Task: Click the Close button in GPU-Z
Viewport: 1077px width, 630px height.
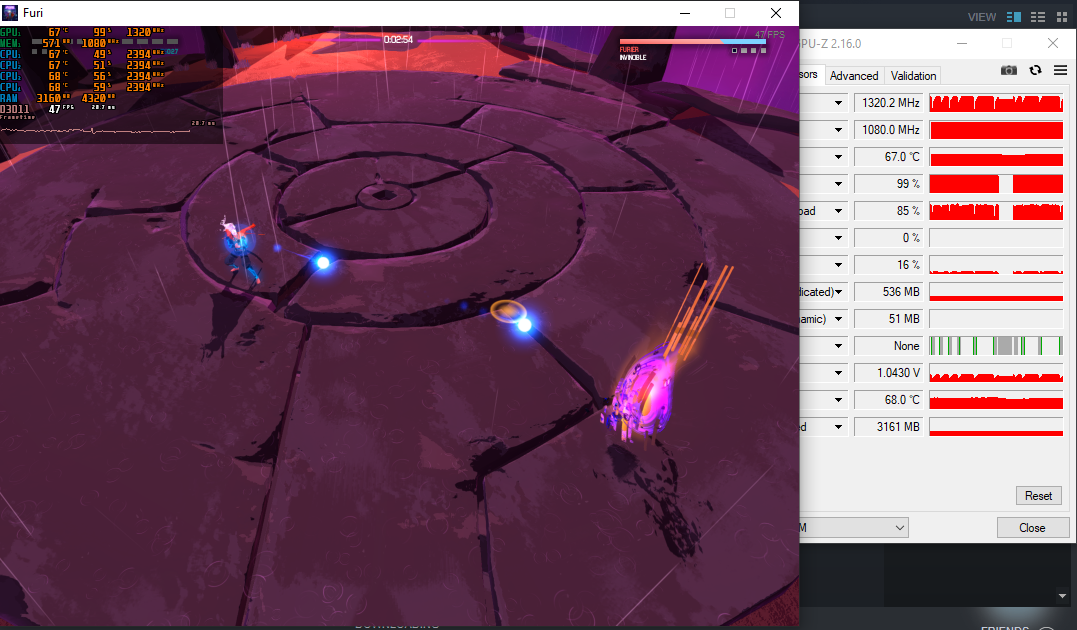Action: click(x=1032, y=528)
